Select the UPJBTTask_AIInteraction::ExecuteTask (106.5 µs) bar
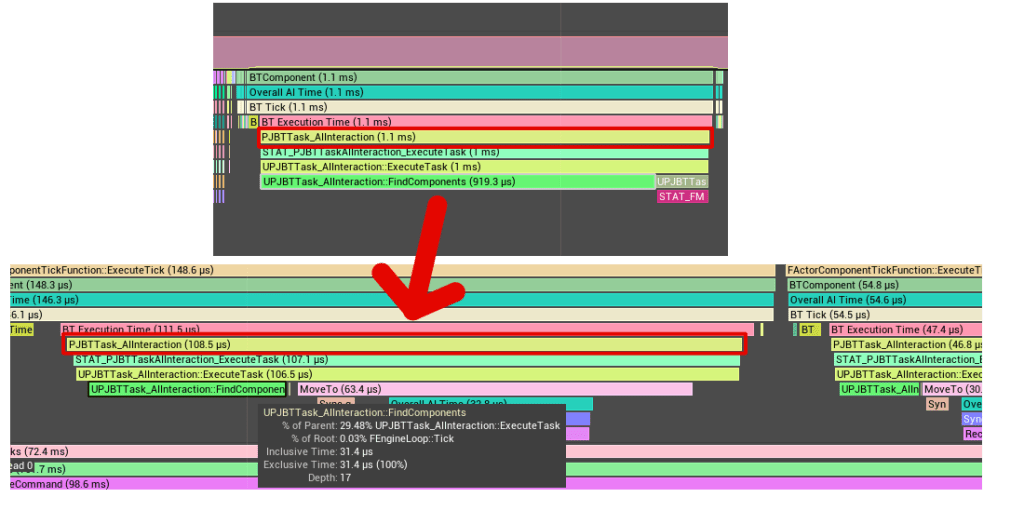This screenshot has height=524, width=1024. coord(407,374)
